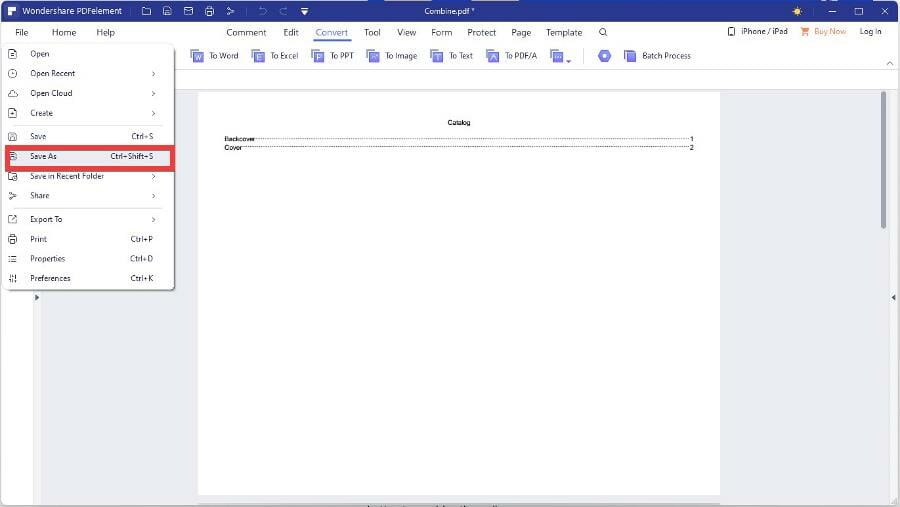Choose Open from the File menu
The image size is (900, 507).
88,53
